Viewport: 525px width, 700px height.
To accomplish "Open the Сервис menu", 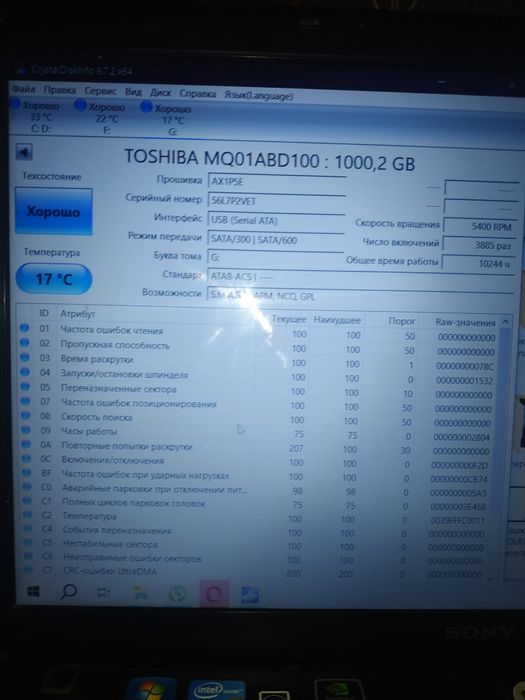I will (x=100, y=92).
